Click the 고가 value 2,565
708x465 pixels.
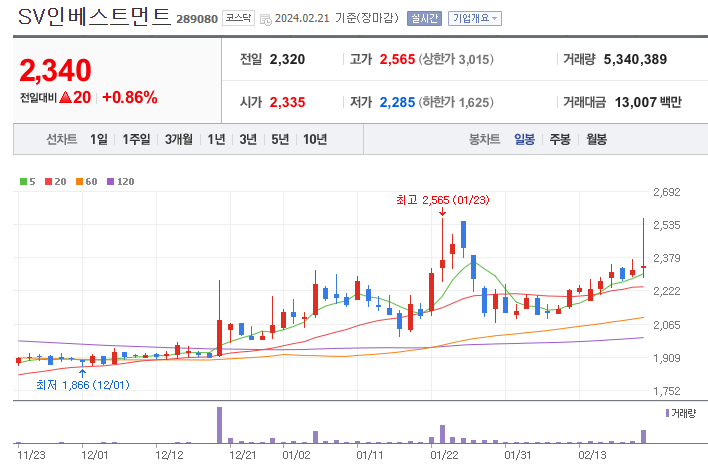coord(397,59)
